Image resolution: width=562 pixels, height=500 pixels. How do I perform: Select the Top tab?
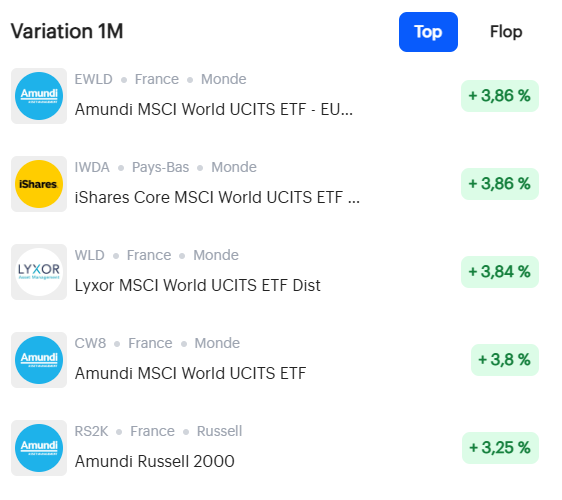[428, 32]
